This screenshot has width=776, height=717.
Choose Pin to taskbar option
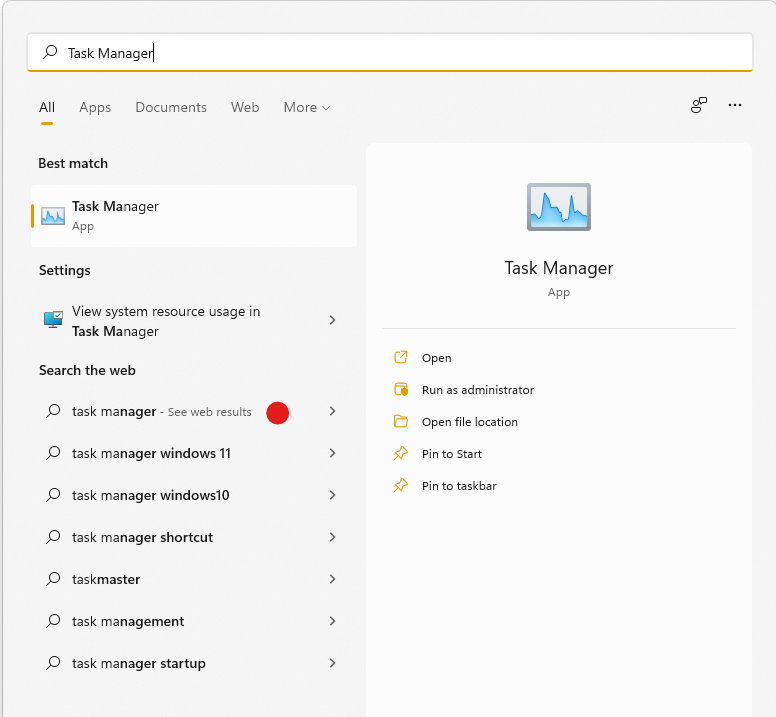[x=458, y=486]
